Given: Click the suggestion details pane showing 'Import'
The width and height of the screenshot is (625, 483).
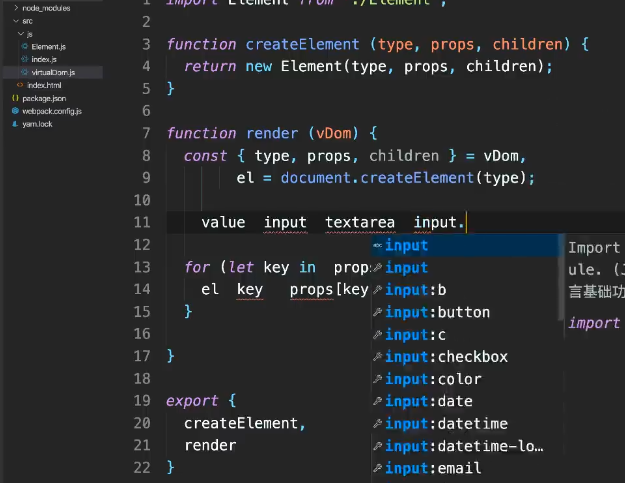Looking at the screenshot, I should click(595, 285).
